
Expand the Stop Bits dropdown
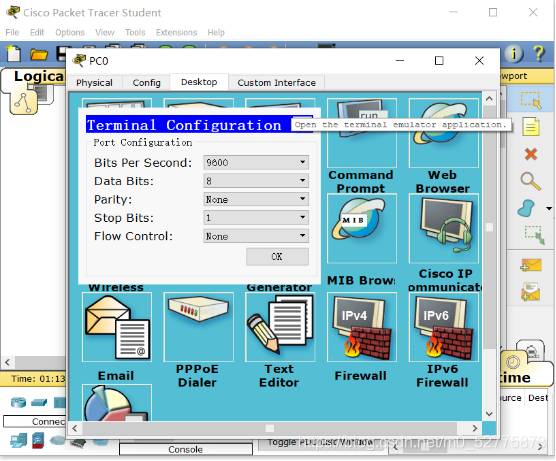256,218
